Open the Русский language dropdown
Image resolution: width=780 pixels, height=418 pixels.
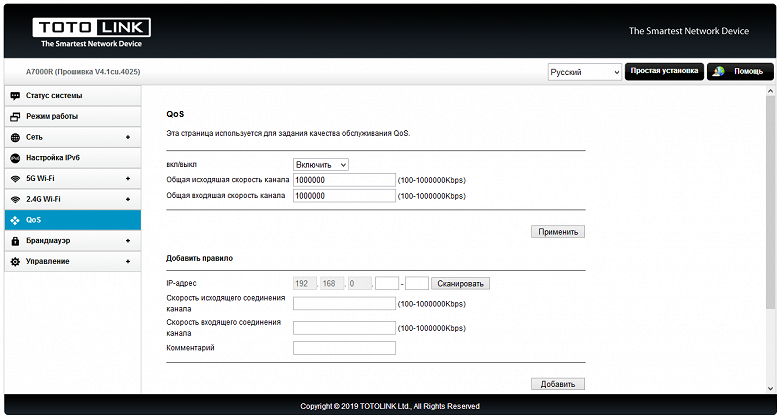coord(585,72)
